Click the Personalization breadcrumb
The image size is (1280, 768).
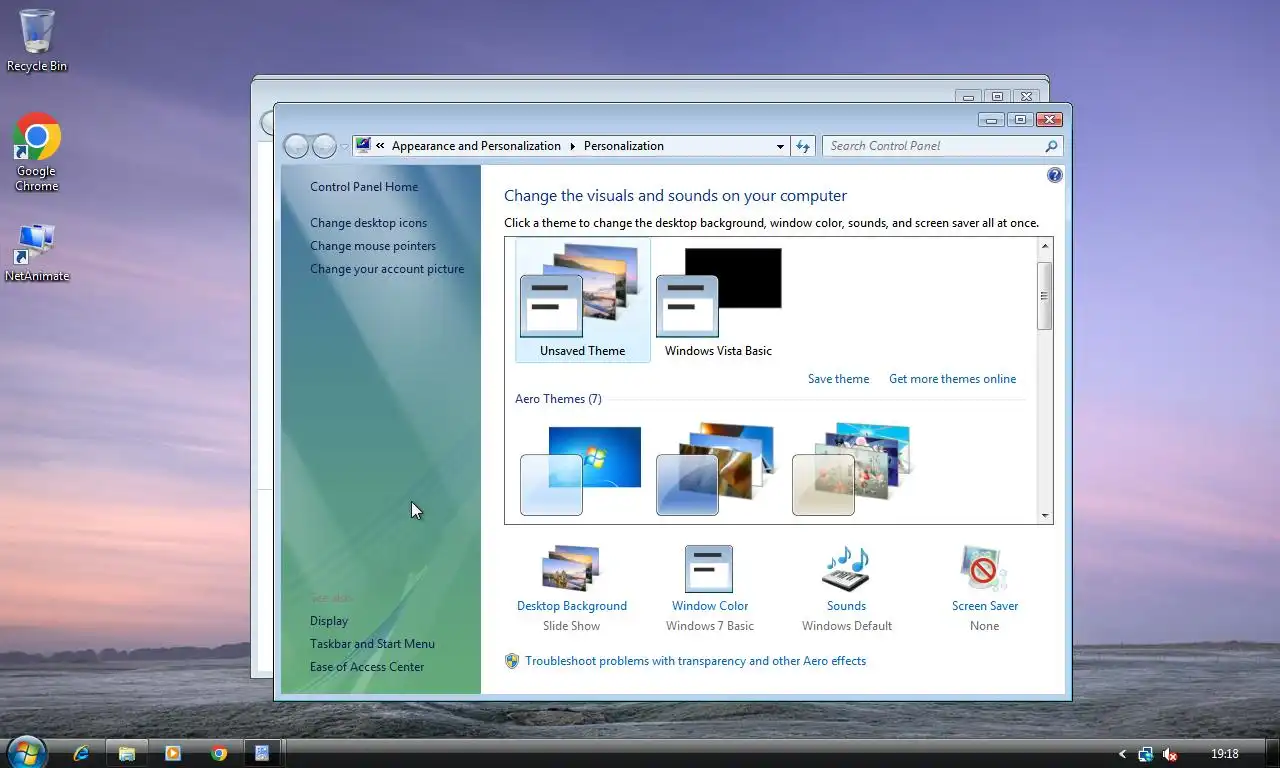623,146
